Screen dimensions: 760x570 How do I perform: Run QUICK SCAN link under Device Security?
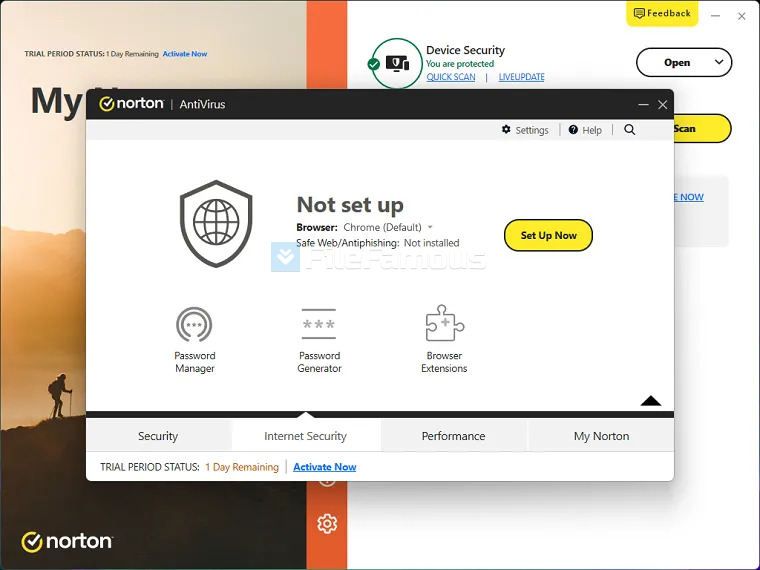click(451, 77)
